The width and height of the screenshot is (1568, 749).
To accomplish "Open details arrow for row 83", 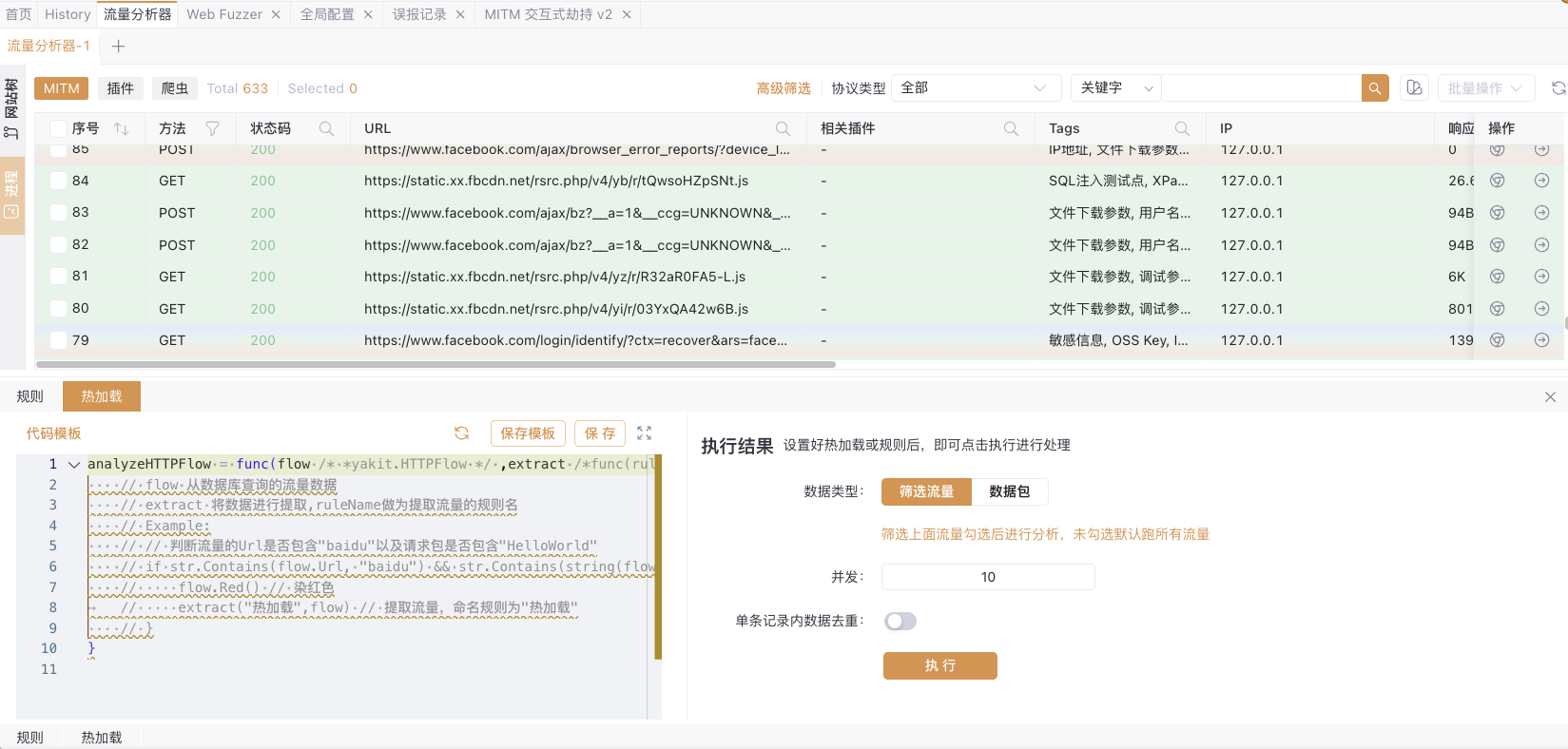I will click(1542, 213).
